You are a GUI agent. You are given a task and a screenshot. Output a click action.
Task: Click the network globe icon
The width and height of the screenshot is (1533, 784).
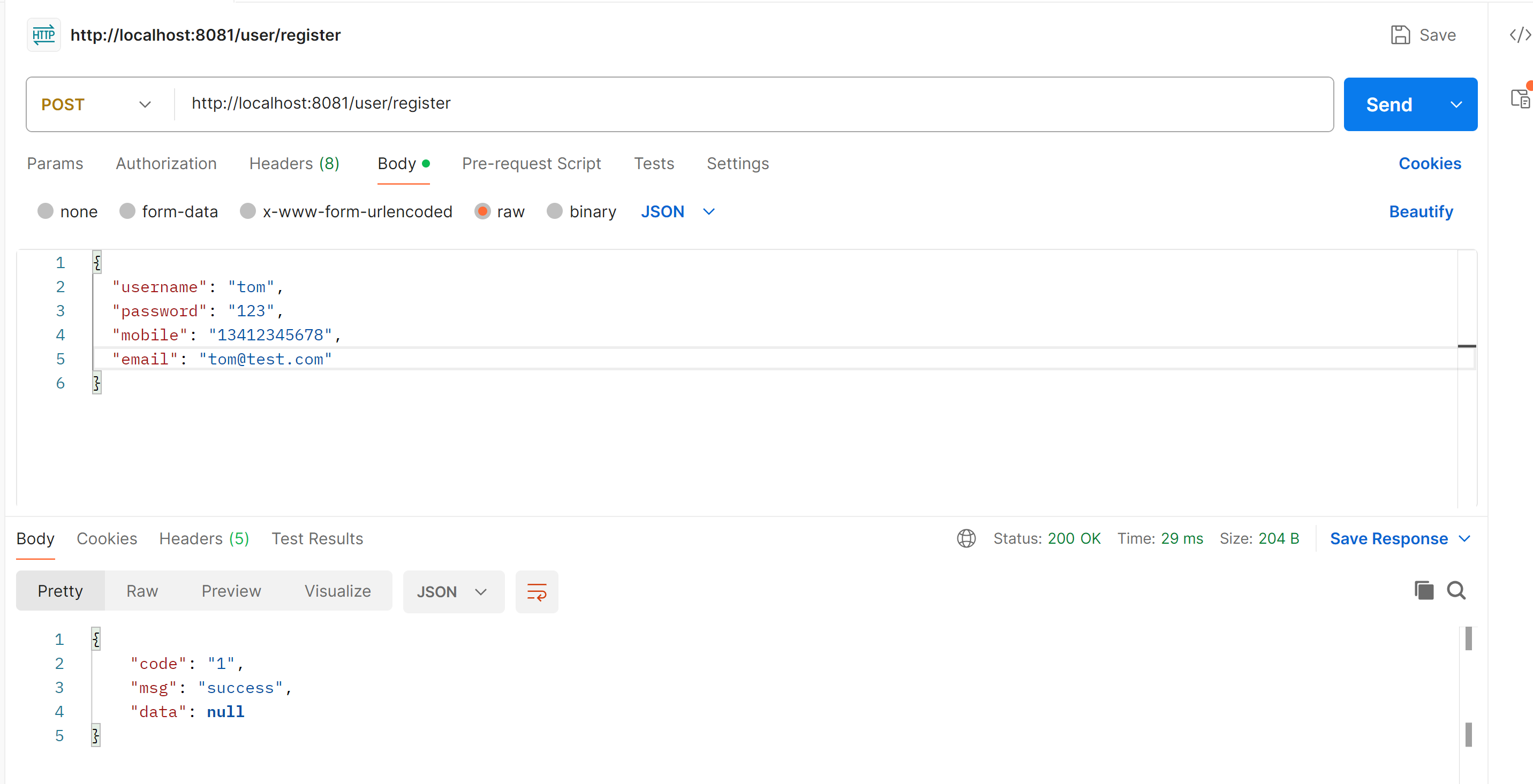[966, 538]
